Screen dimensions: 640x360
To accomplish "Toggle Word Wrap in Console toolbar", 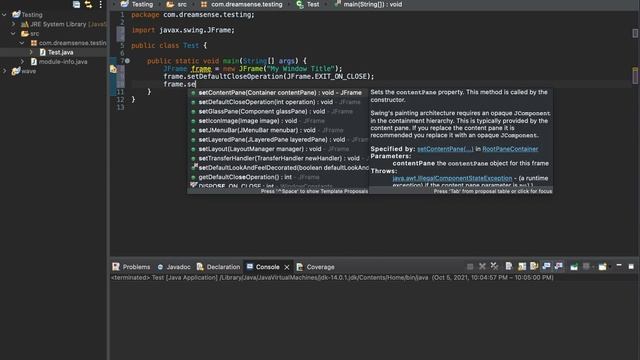I will 534,267.
